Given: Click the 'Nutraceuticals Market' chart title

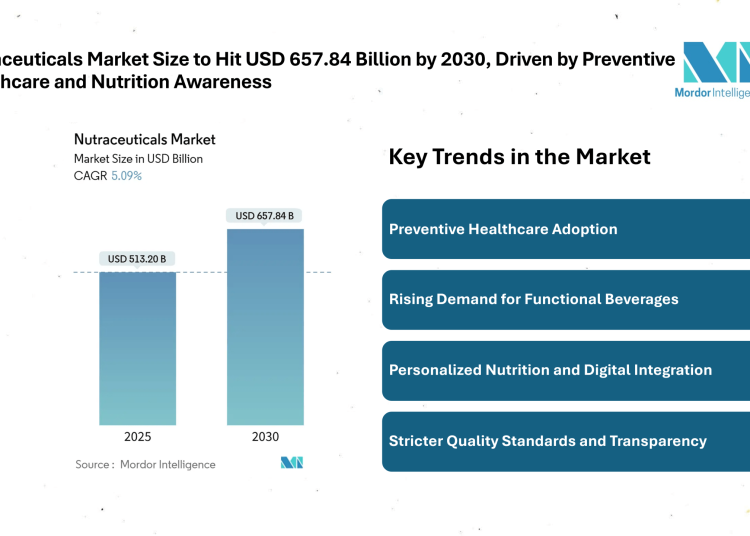Looking at the screenshot, I should point(145,140).
